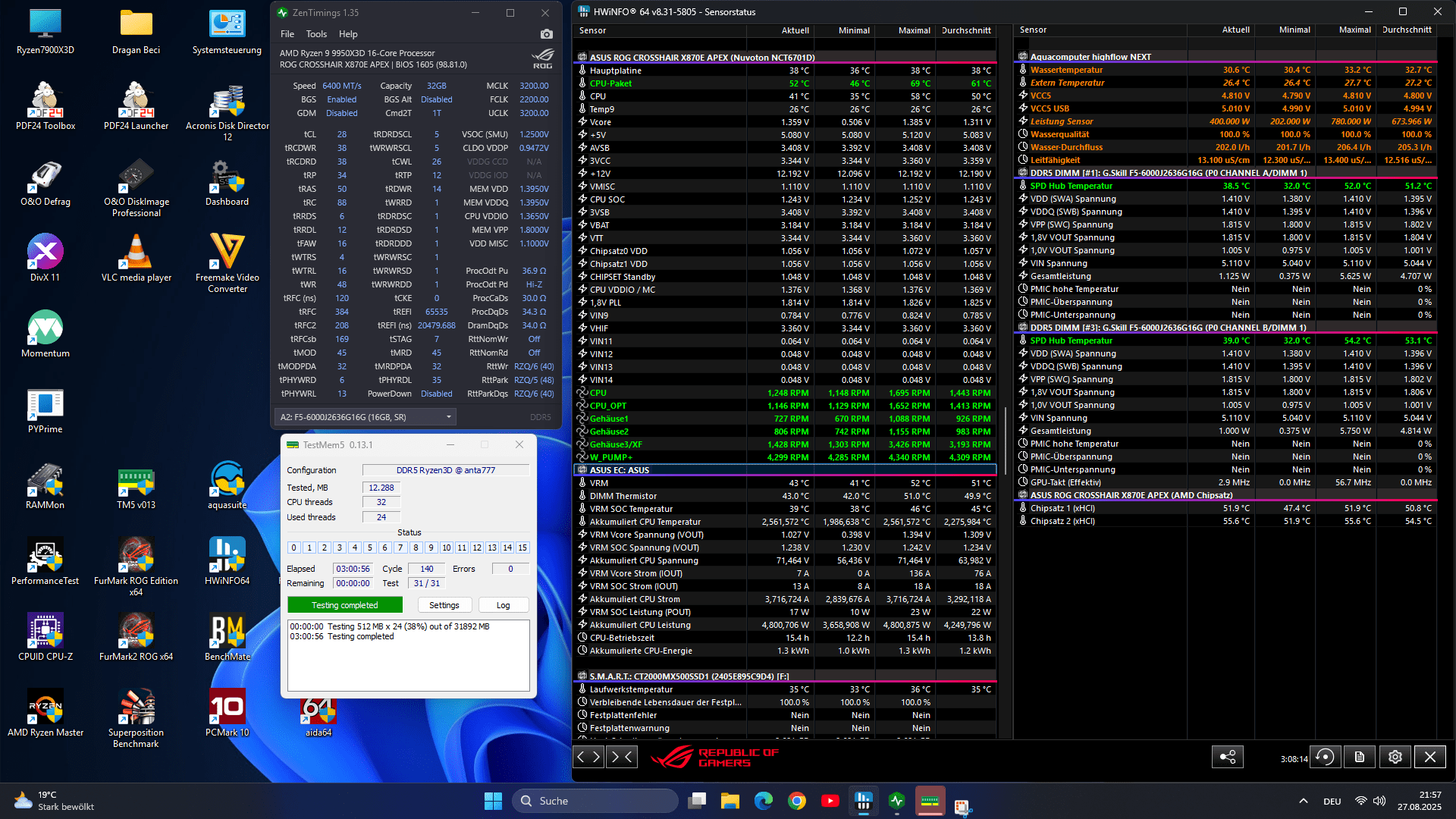1456x819 pixels.
Task: Click TestMem5 Settings button
Action: point(444,605)
